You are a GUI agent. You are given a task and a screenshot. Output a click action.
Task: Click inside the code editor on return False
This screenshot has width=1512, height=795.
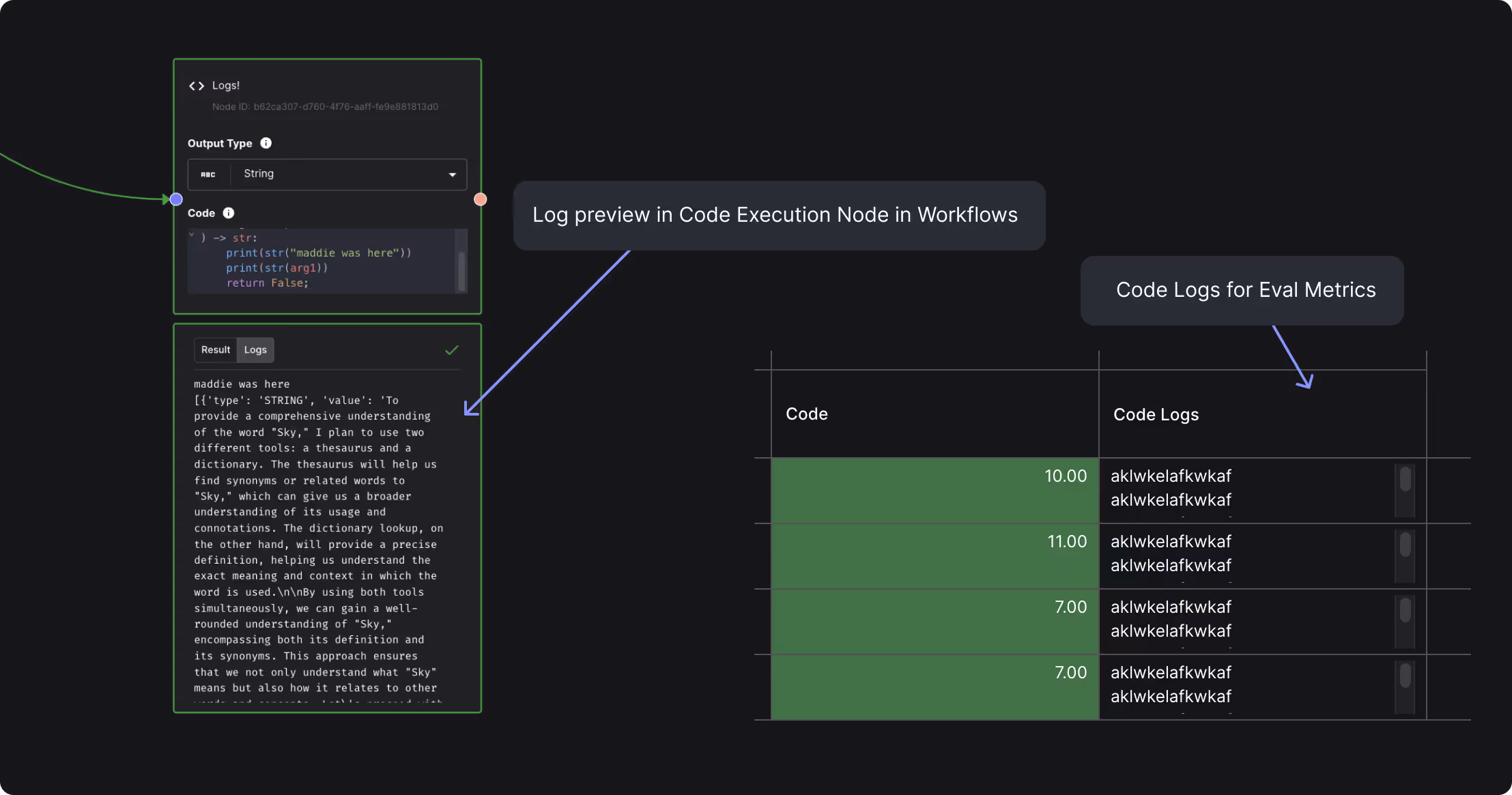268,283
